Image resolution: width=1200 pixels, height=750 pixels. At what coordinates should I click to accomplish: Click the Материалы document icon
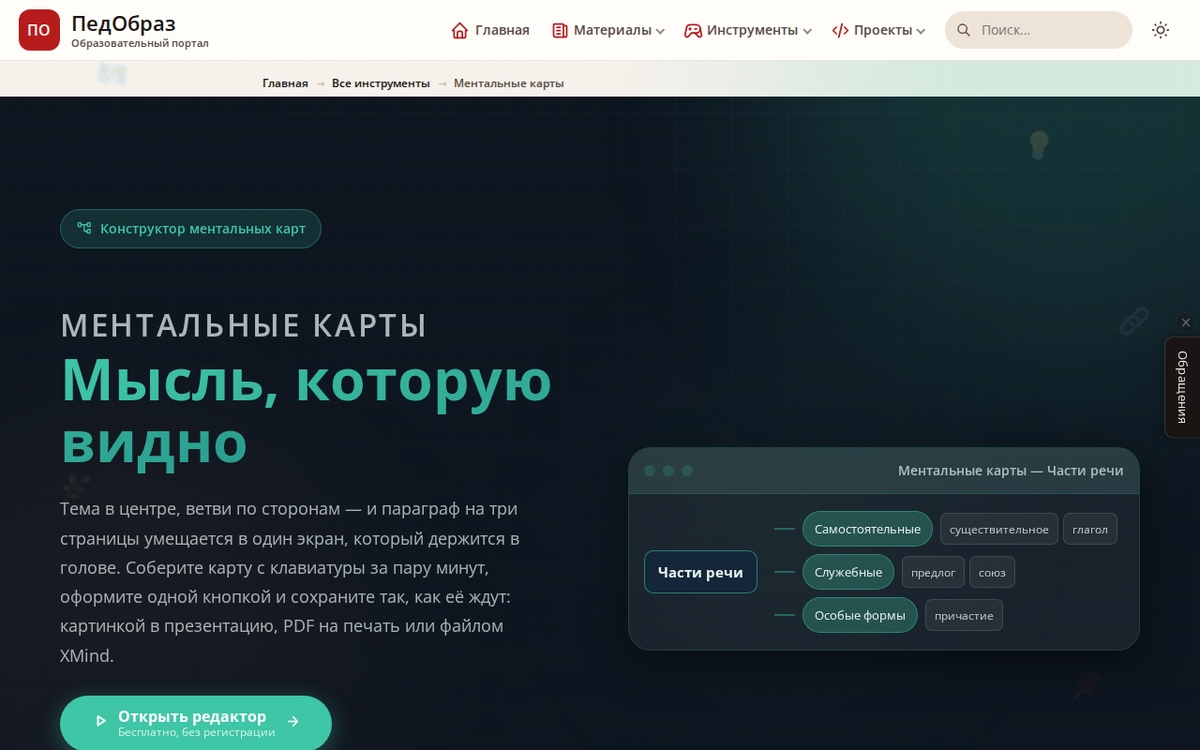pos(560,30)
